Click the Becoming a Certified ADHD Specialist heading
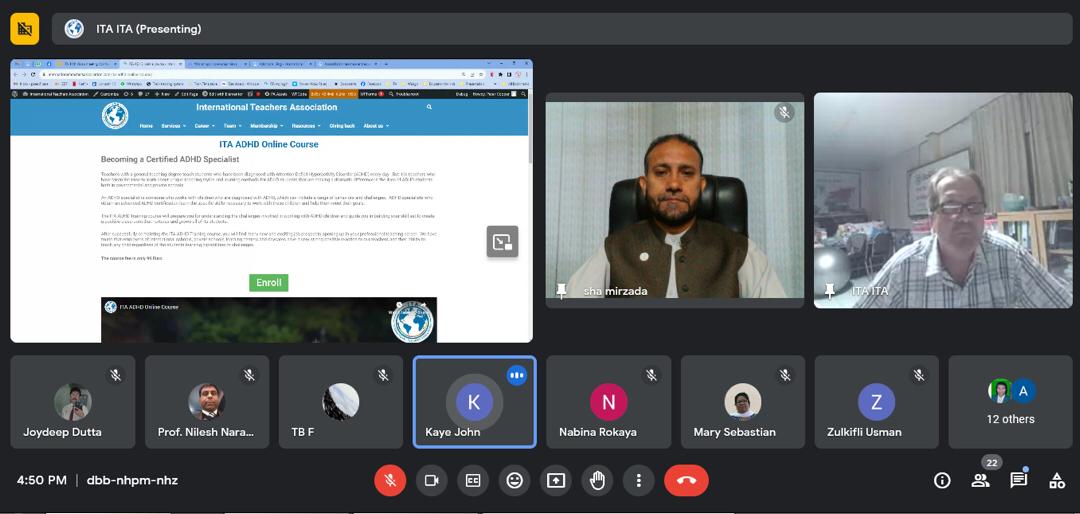 point(169,159)
